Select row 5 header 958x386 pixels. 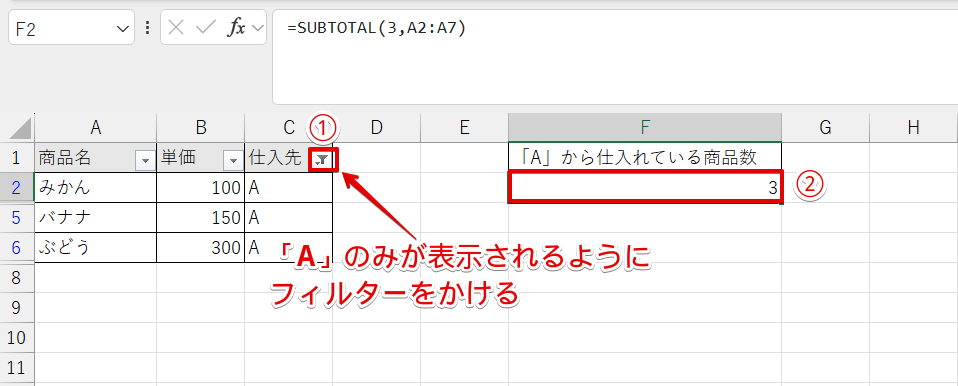(17, 217)
